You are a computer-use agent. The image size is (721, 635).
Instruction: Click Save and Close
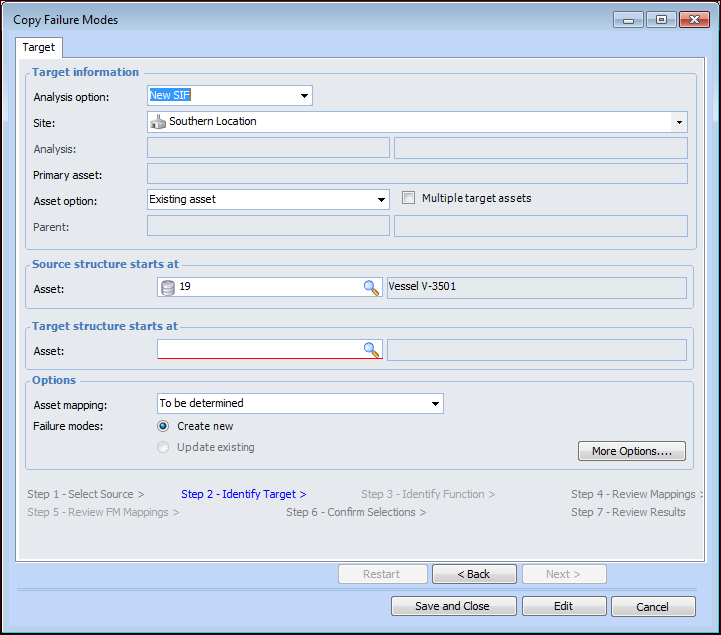point(453,606)
